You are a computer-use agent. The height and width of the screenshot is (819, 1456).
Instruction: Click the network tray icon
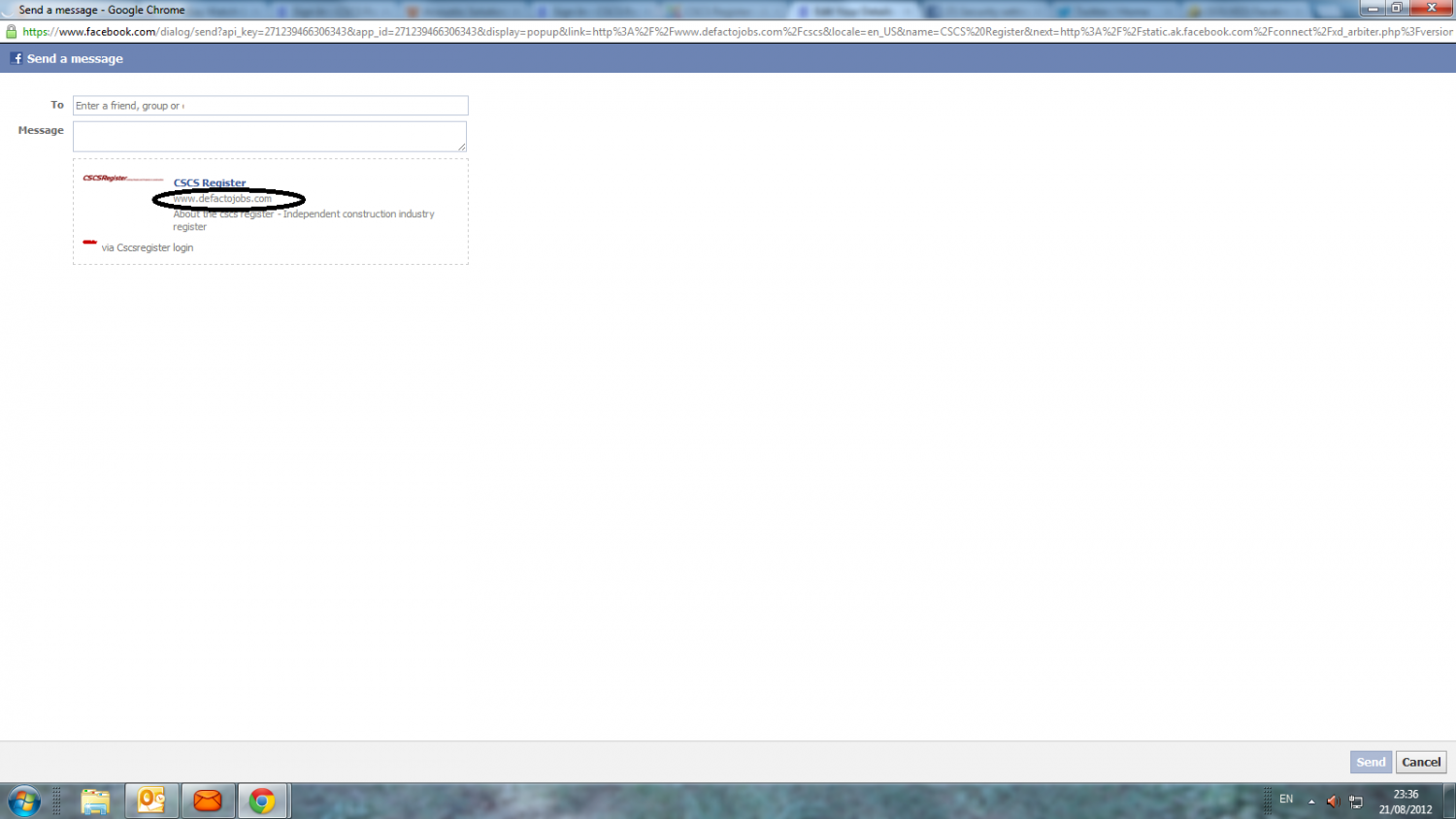[x=1356, y=802]
